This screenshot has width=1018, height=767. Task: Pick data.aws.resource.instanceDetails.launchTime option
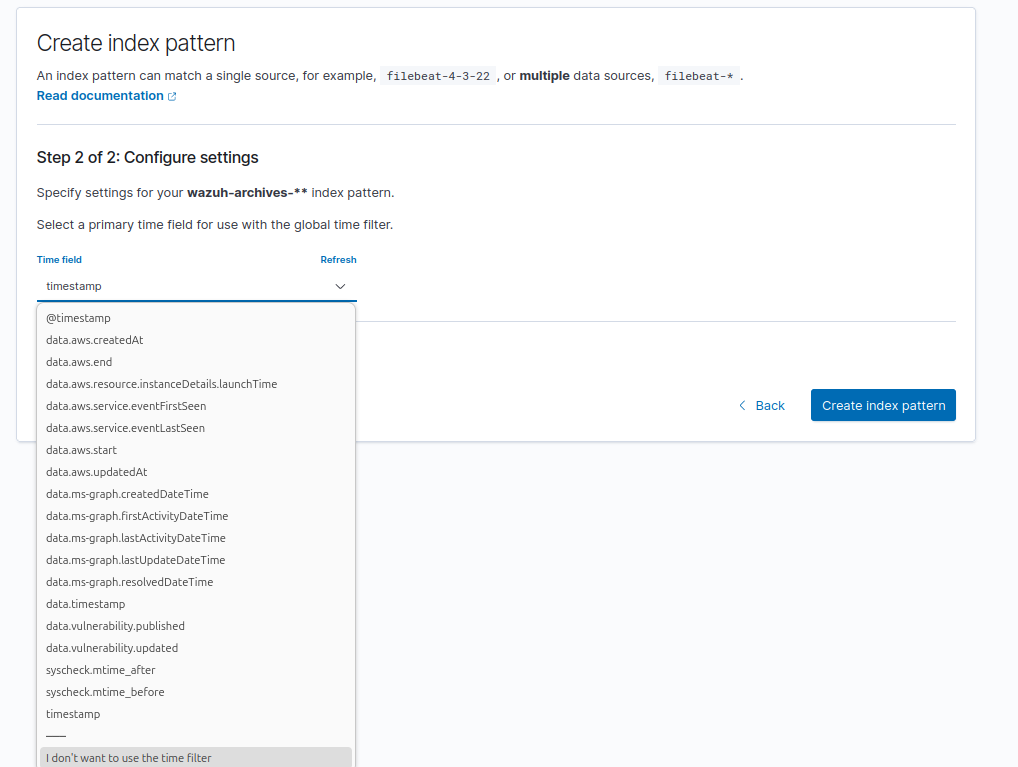point(161,384)
